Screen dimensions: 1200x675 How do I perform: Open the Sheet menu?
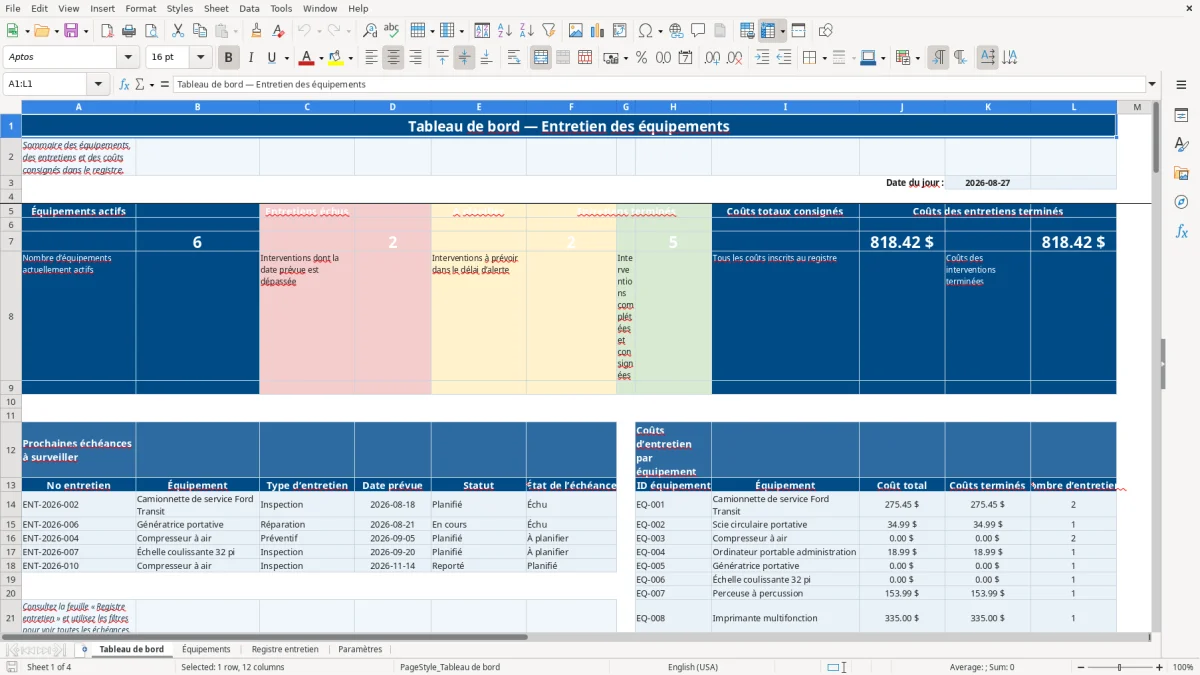pos(216,8)
